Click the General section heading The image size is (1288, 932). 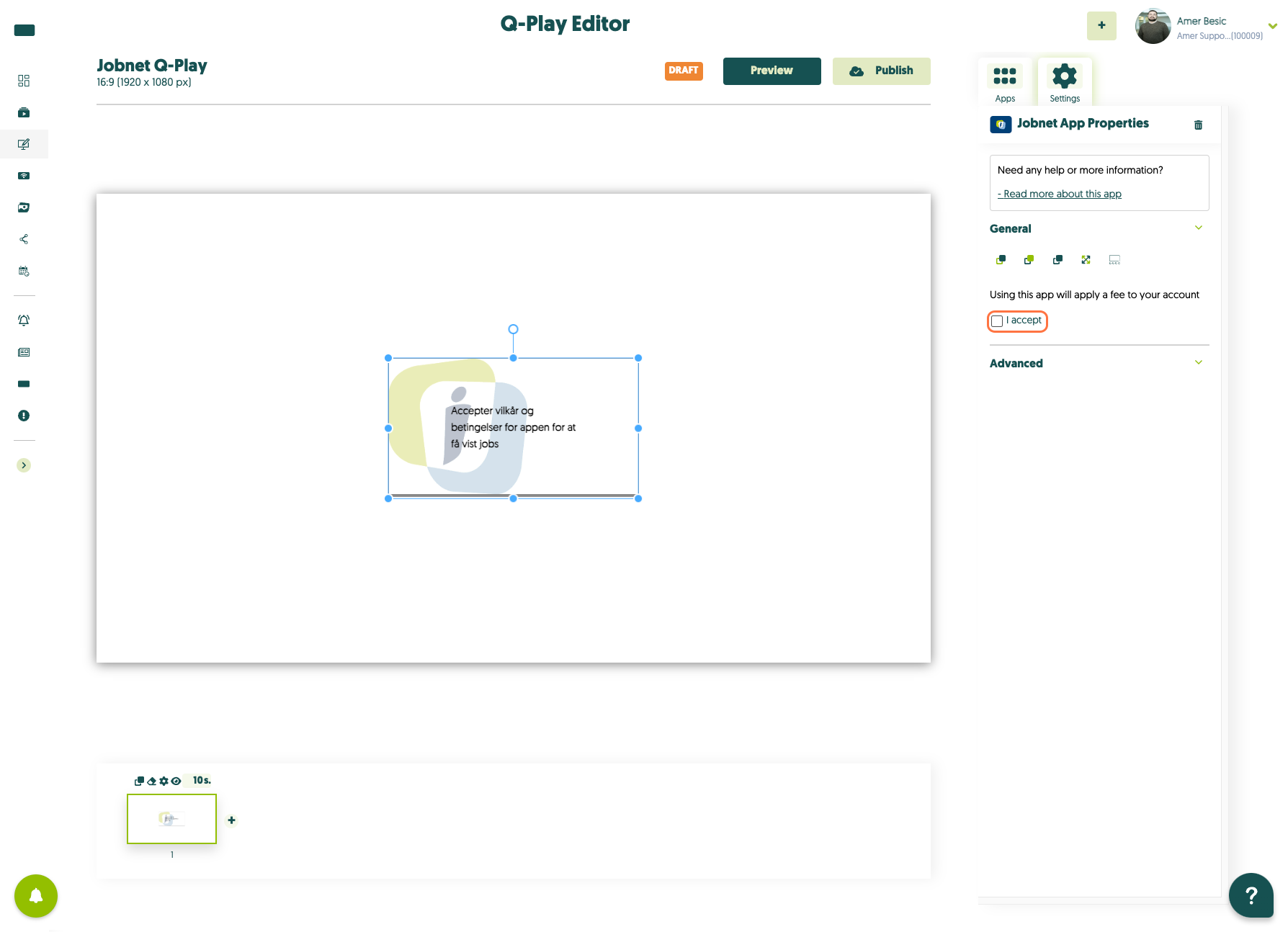pyautogui.click(x=1010, y=229)
